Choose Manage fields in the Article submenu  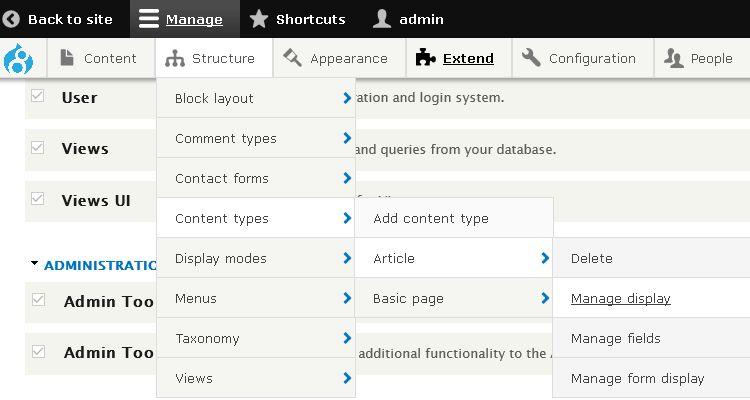pyautogui.click(x=651, y=338)
